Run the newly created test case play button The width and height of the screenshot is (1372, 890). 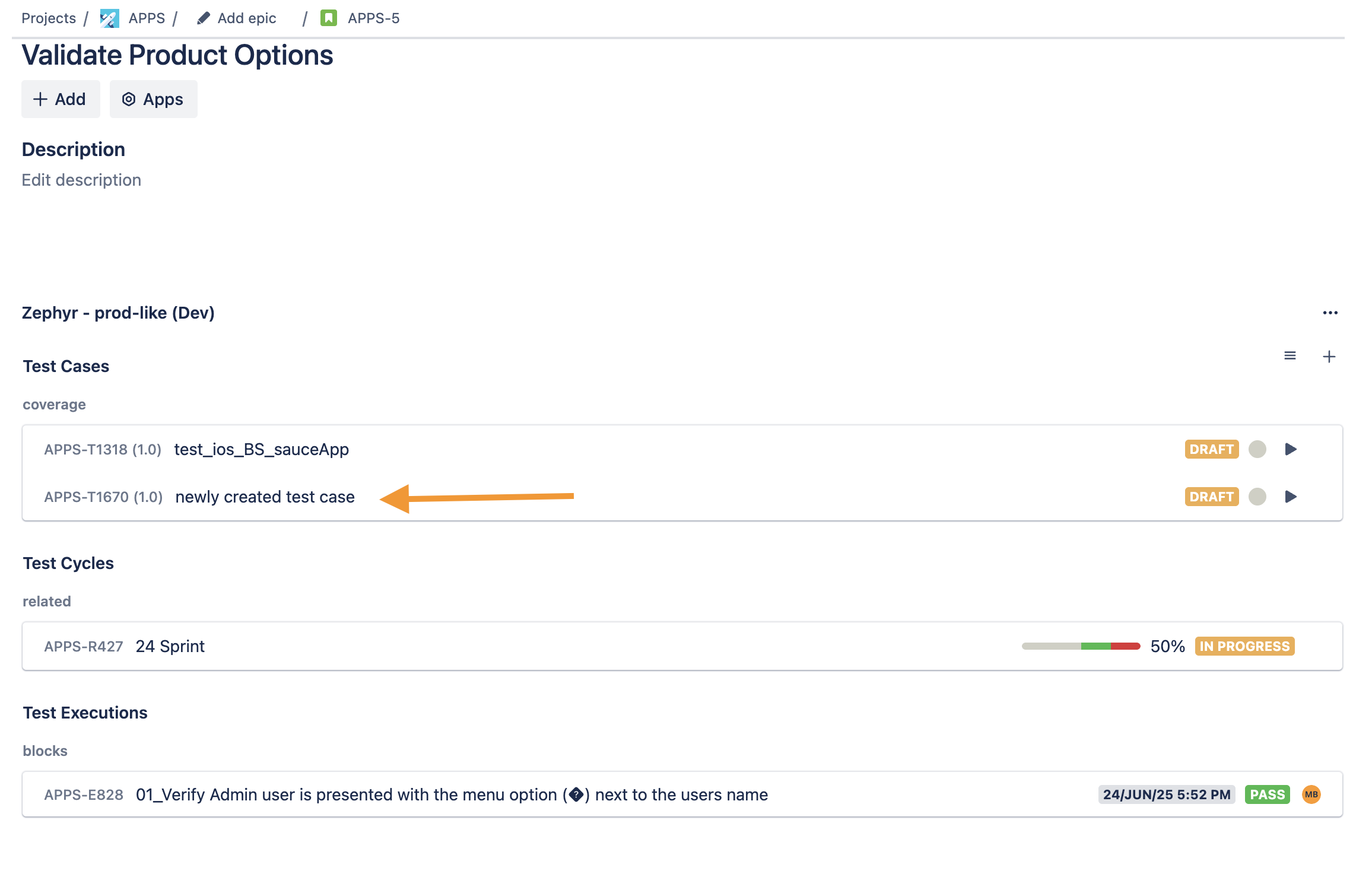[1290, 497]
